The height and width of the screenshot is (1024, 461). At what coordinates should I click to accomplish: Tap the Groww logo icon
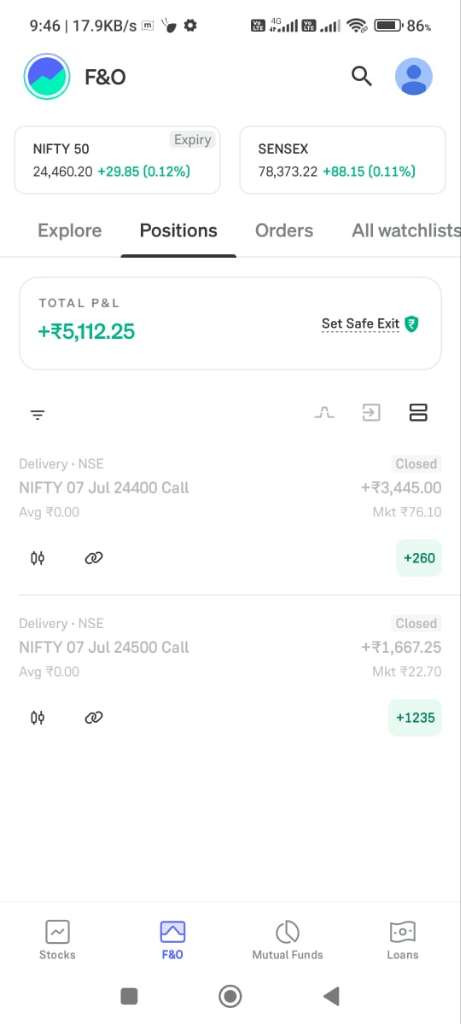47,76
